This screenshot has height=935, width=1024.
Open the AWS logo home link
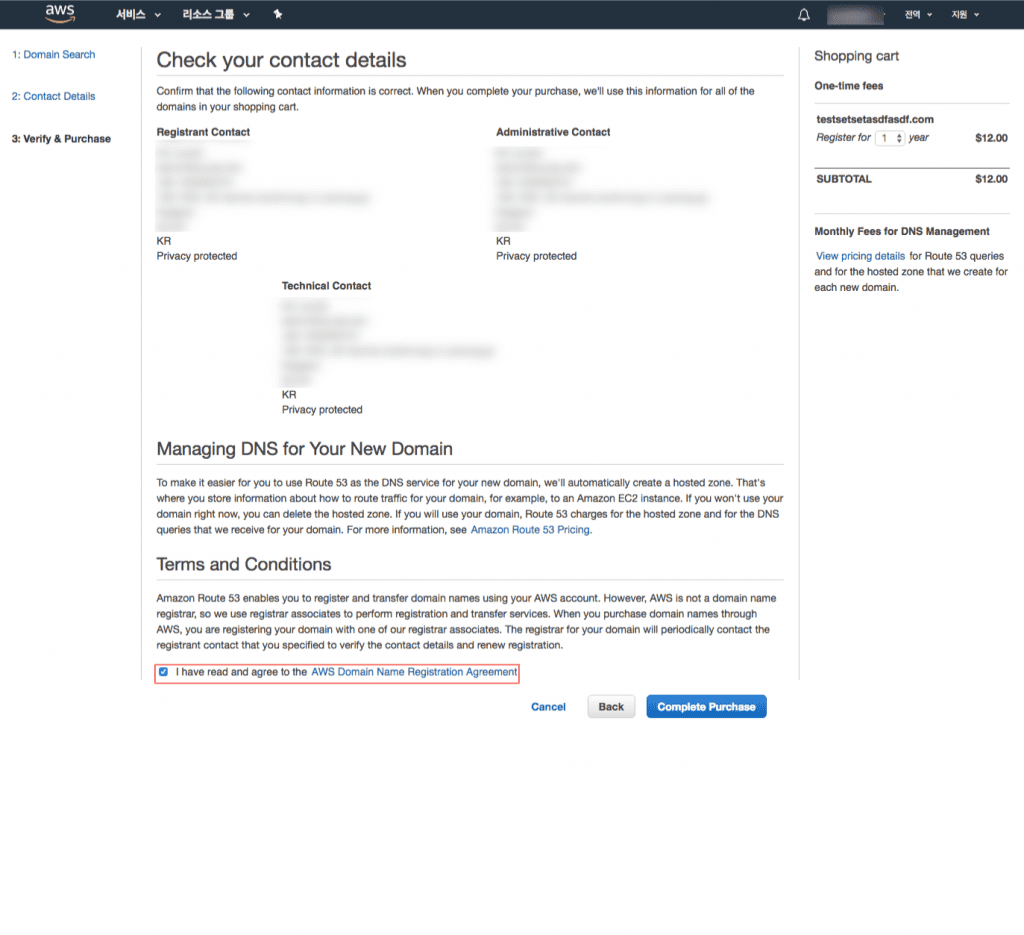pos(60,14)
